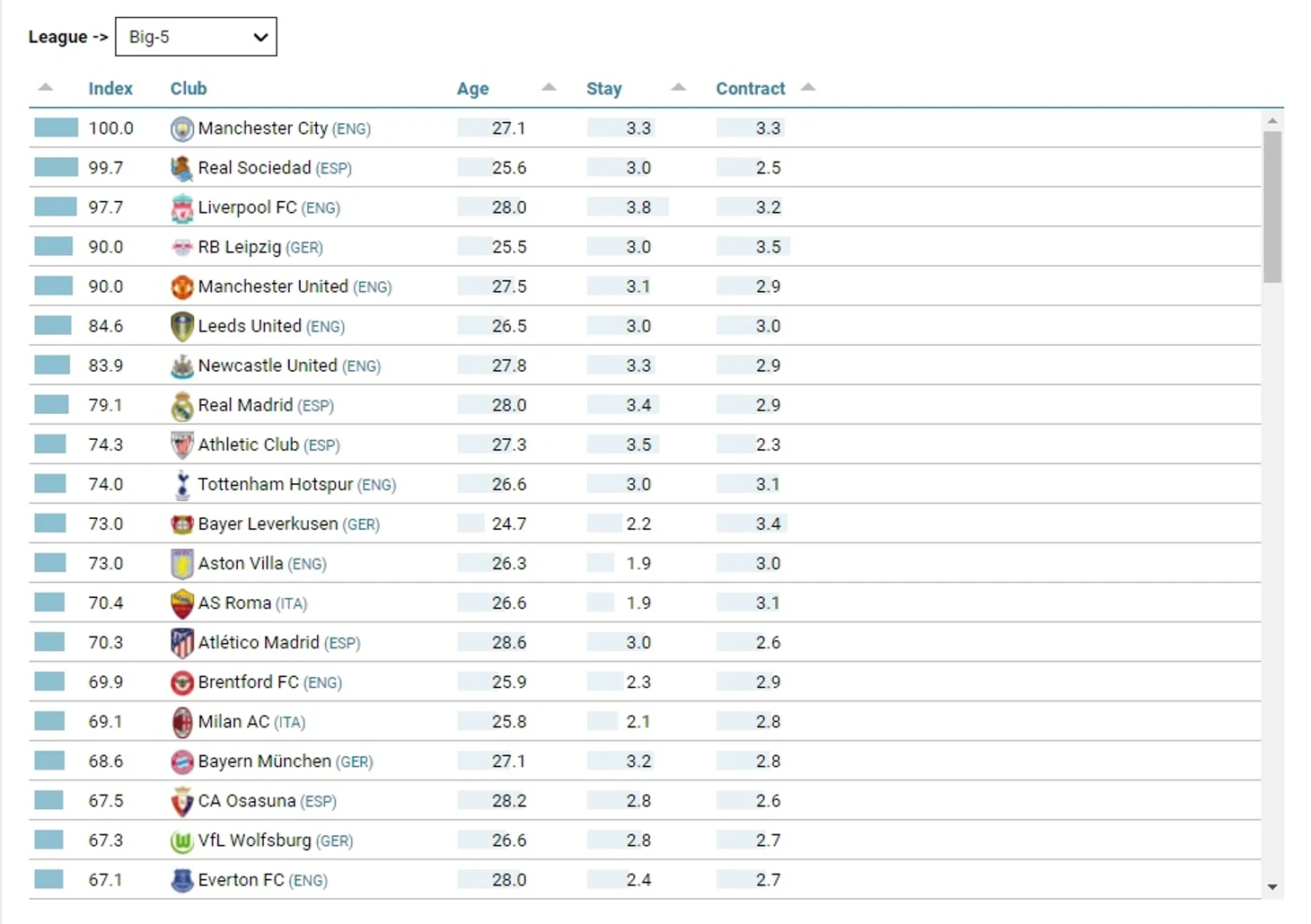
Task: Click the Real Madrid club crest
Action: (182, 406)
